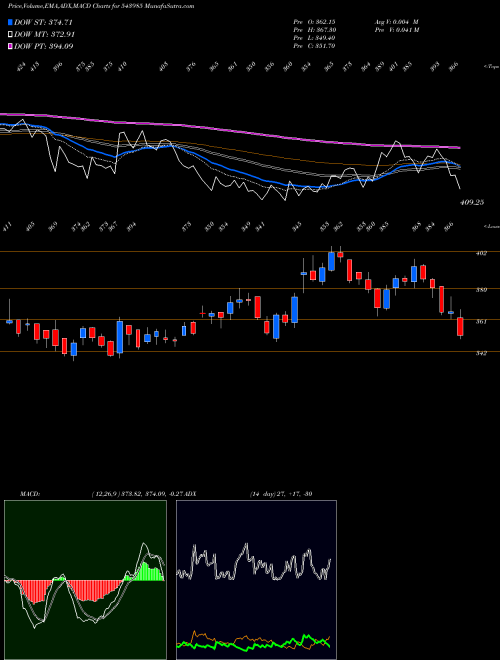The width and height of the screenshot is (500, 660).
Task: Open the MACD histogram panel
Action: [x=85, y=580]
